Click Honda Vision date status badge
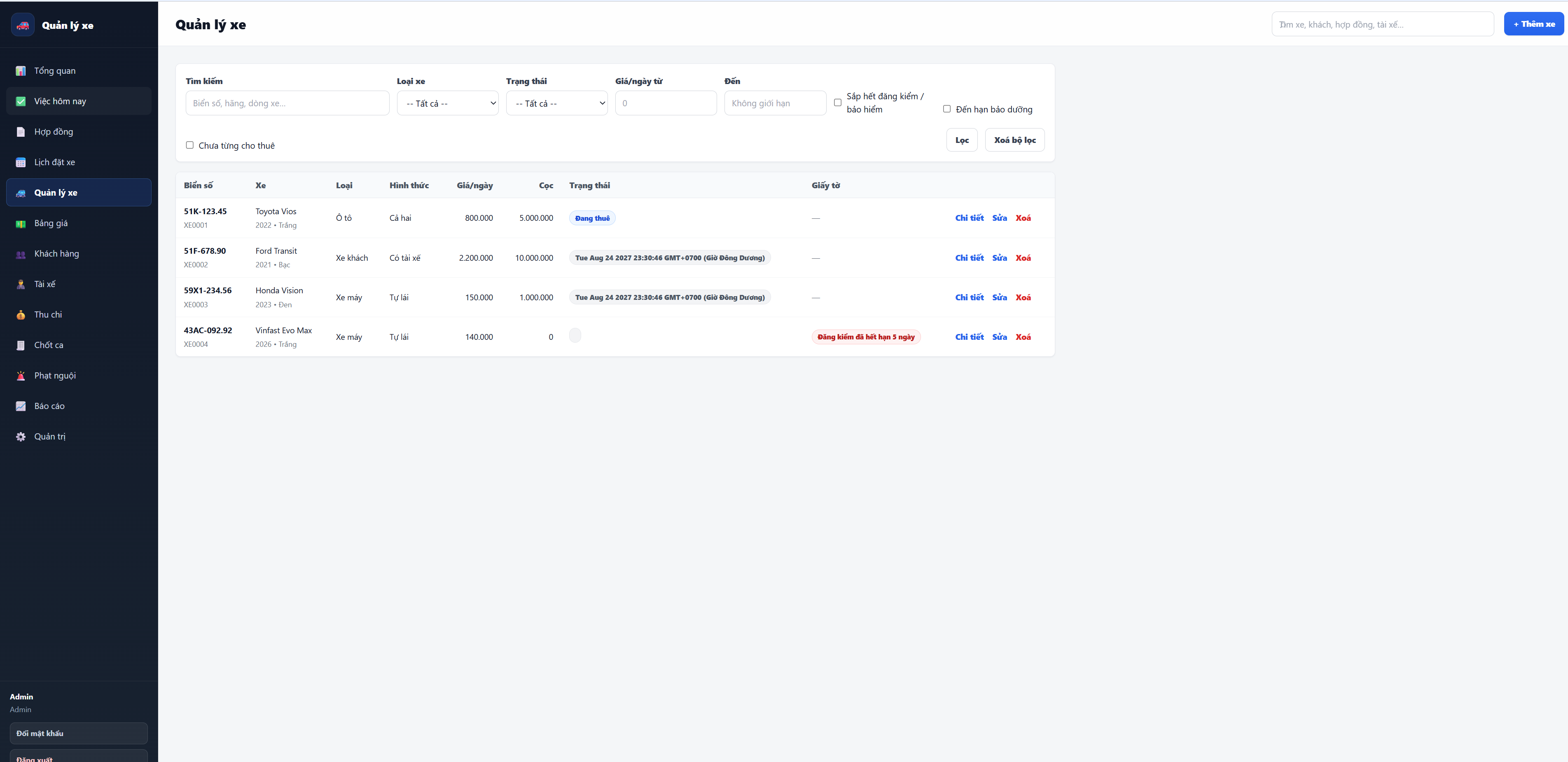 (670, 298)
